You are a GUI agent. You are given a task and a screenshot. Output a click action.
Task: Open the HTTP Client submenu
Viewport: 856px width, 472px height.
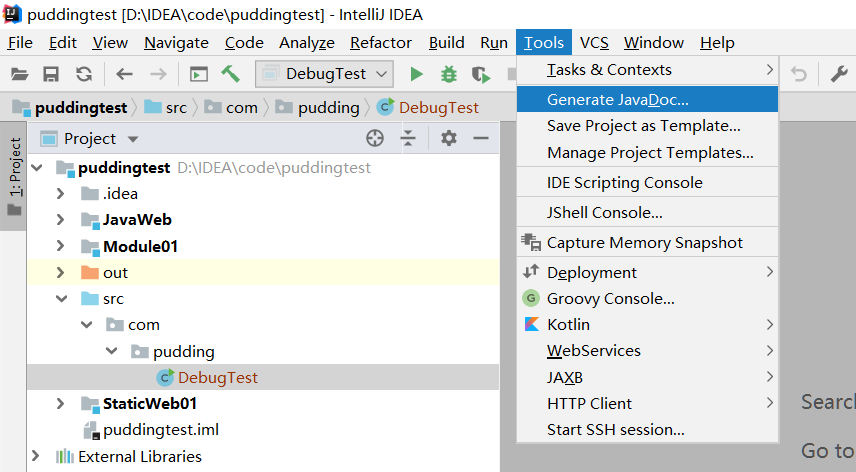click(x=647, y=404)
